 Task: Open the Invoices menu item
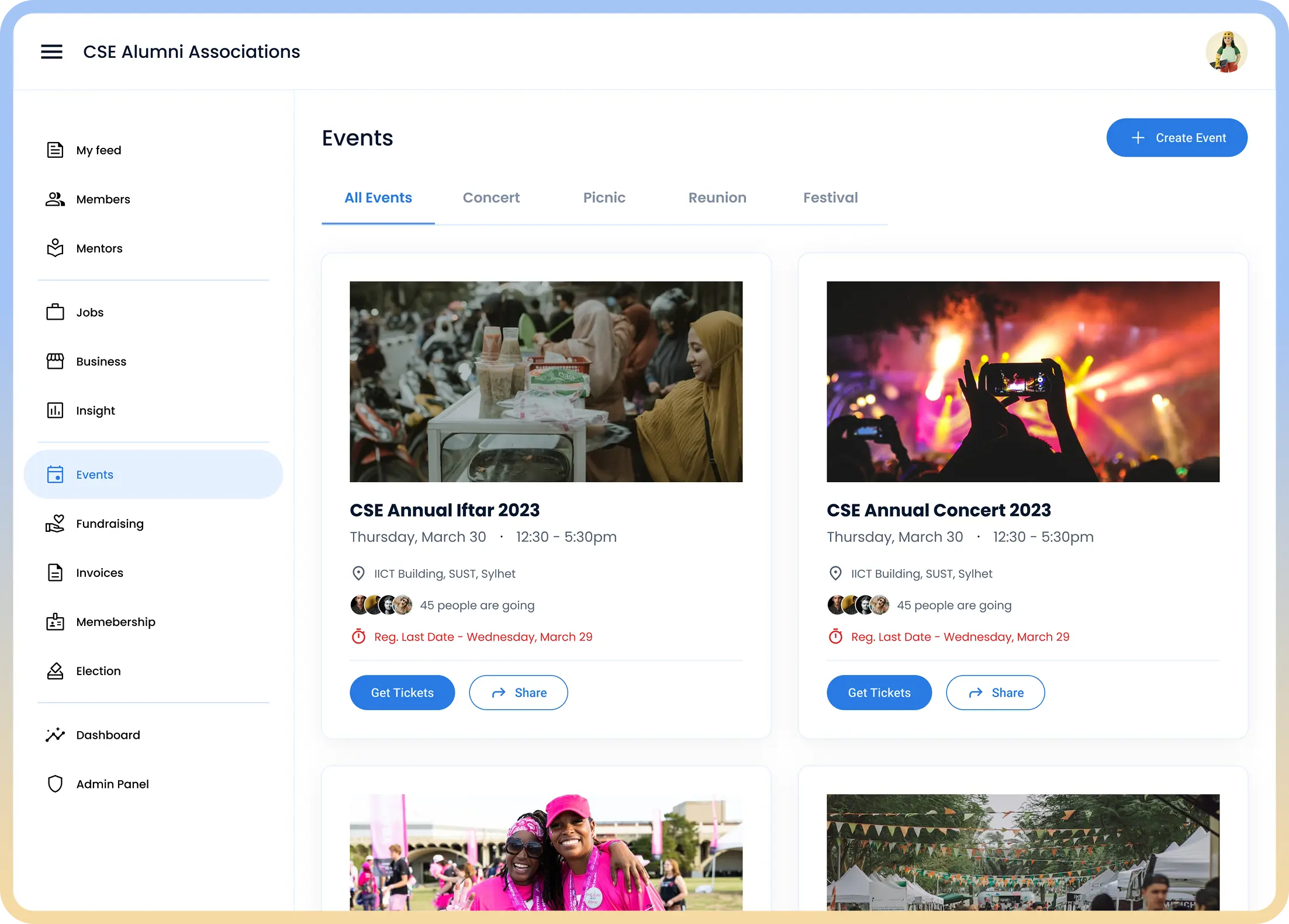click(x=99, y=573)
